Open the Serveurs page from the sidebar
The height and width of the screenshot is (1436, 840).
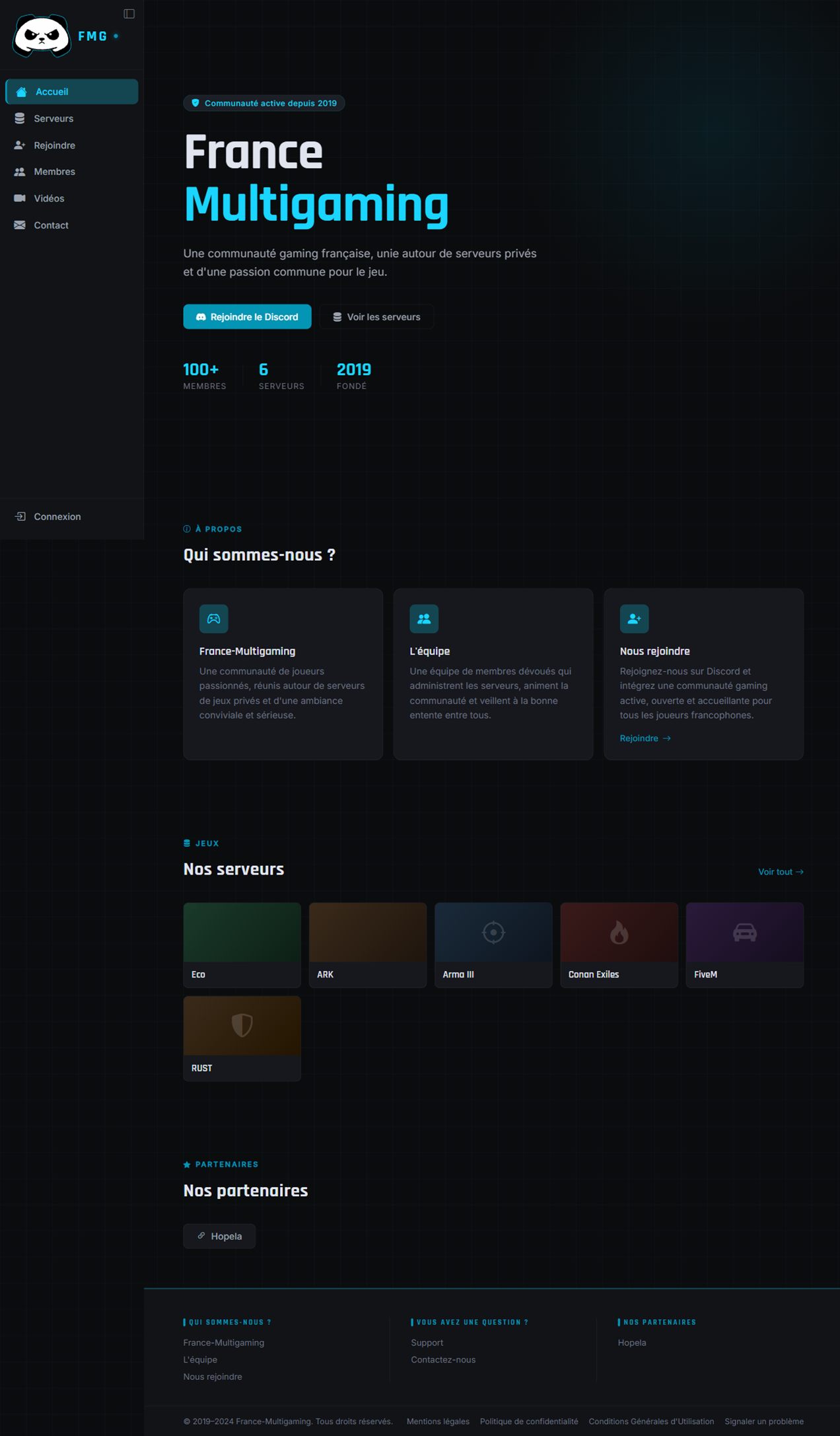point(72,118)
